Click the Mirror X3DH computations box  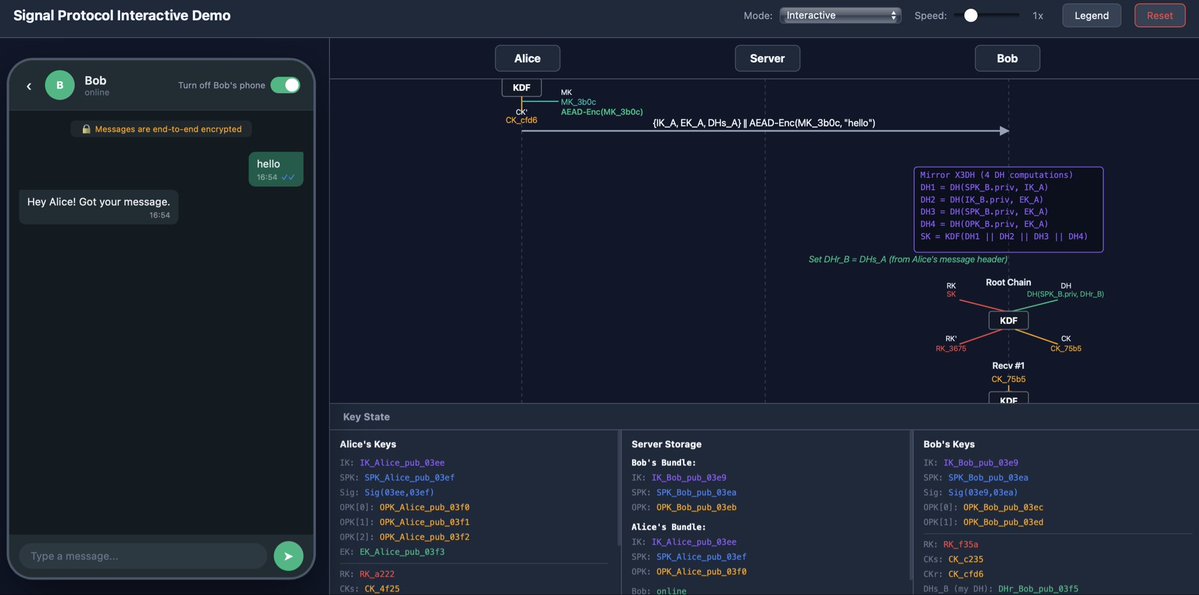point(1008,210)
